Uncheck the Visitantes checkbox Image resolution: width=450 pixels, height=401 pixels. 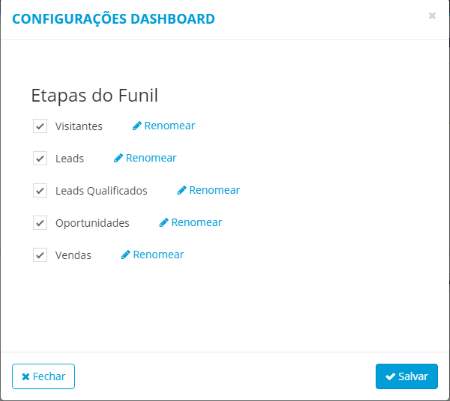pos(40,126)
